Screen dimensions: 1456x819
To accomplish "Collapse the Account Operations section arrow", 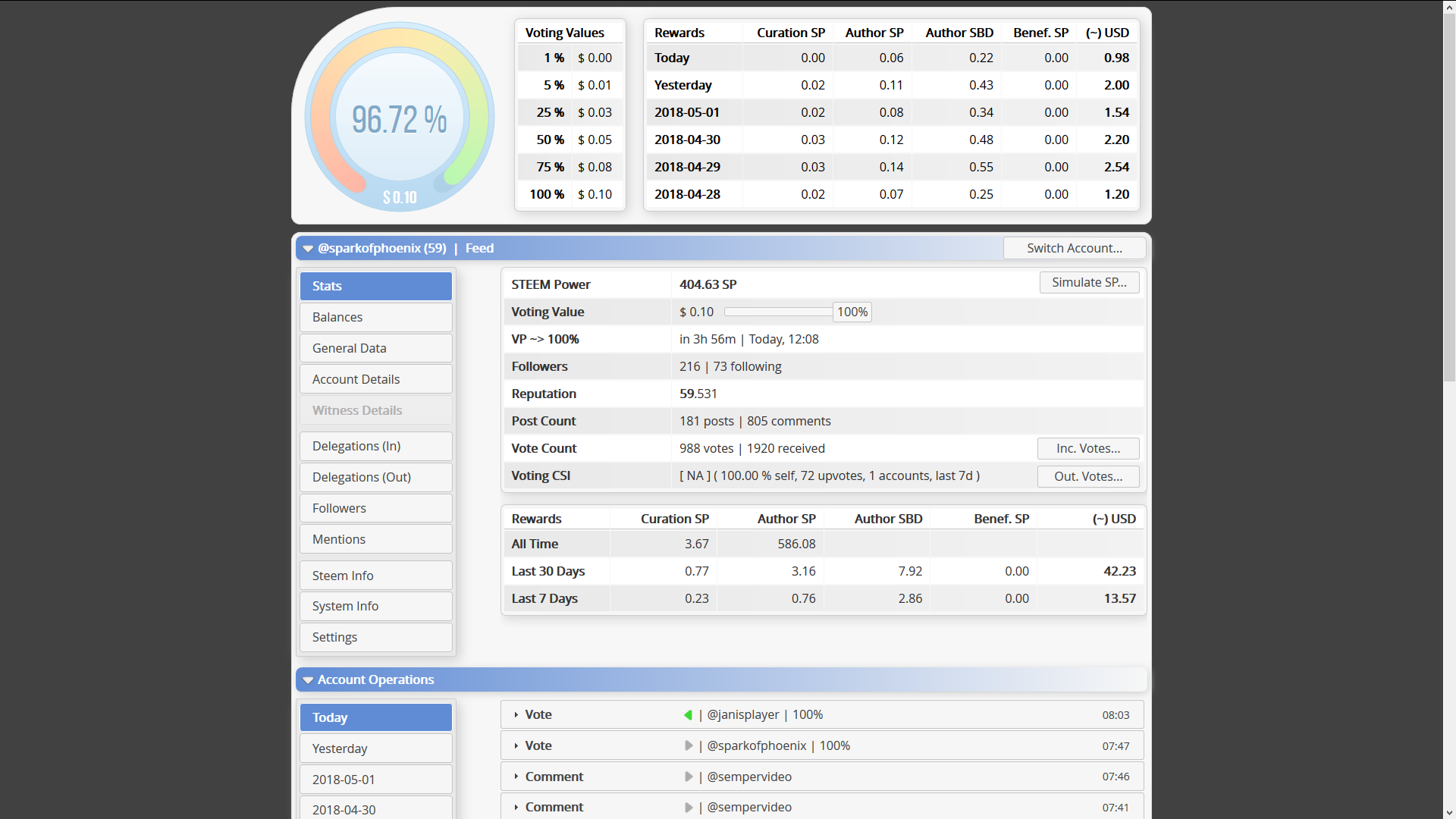I will (308, 680).
